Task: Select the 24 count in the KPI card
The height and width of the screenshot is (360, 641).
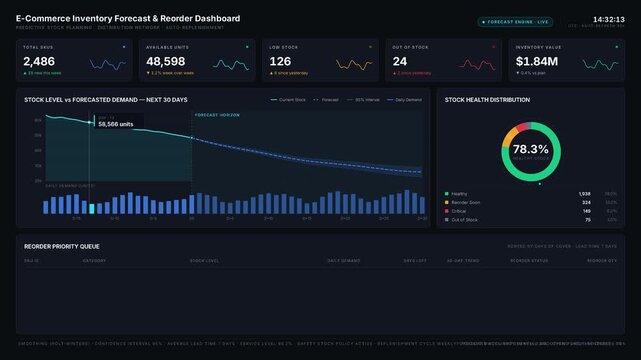Action: 399,61
